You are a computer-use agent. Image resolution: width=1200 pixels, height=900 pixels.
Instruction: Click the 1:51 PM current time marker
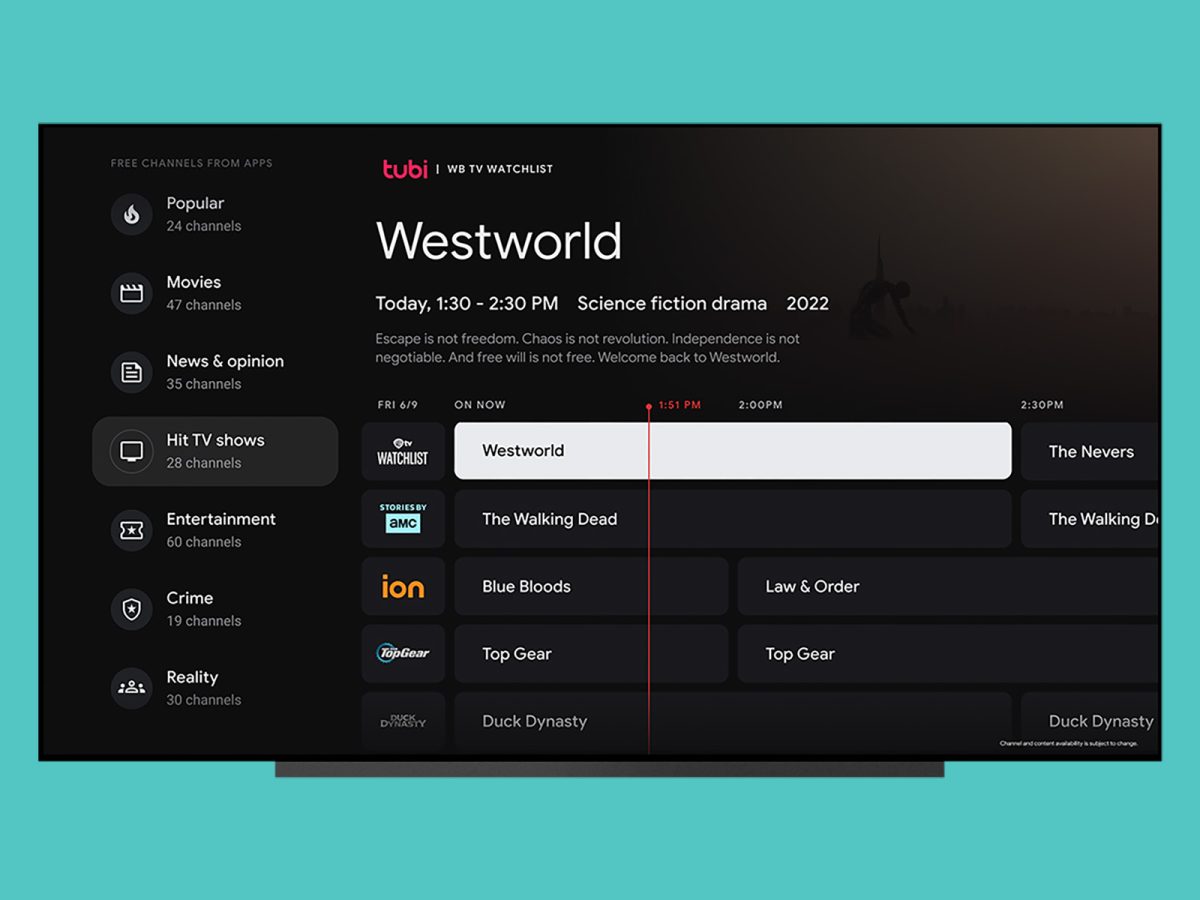[678, 405]
